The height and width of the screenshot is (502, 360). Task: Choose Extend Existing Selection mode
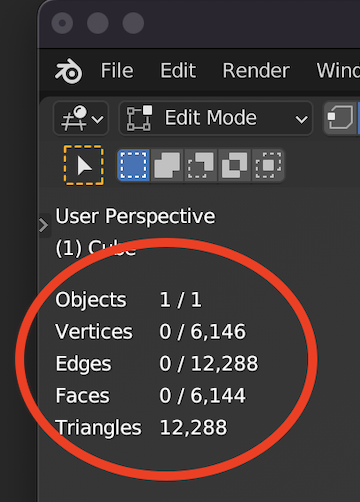[x=167, y=165]
